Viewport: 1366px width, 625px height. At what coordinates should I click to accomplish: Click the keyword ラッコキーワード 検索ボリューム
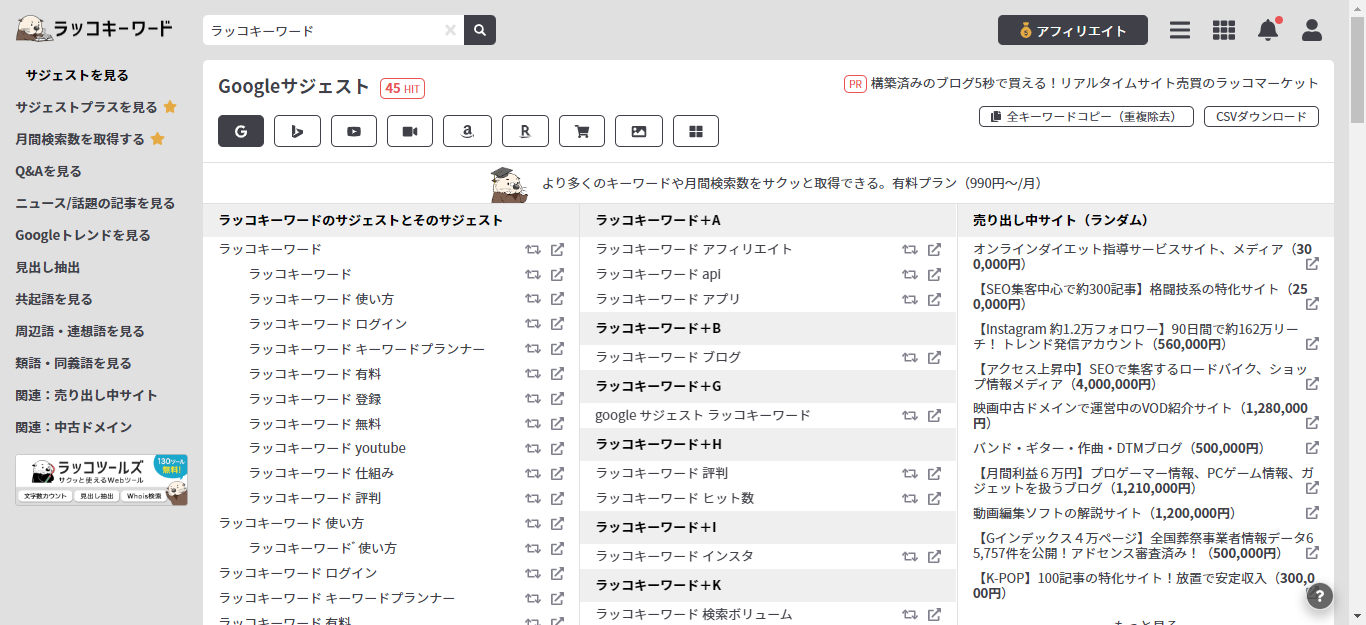[x=694, y=614]
